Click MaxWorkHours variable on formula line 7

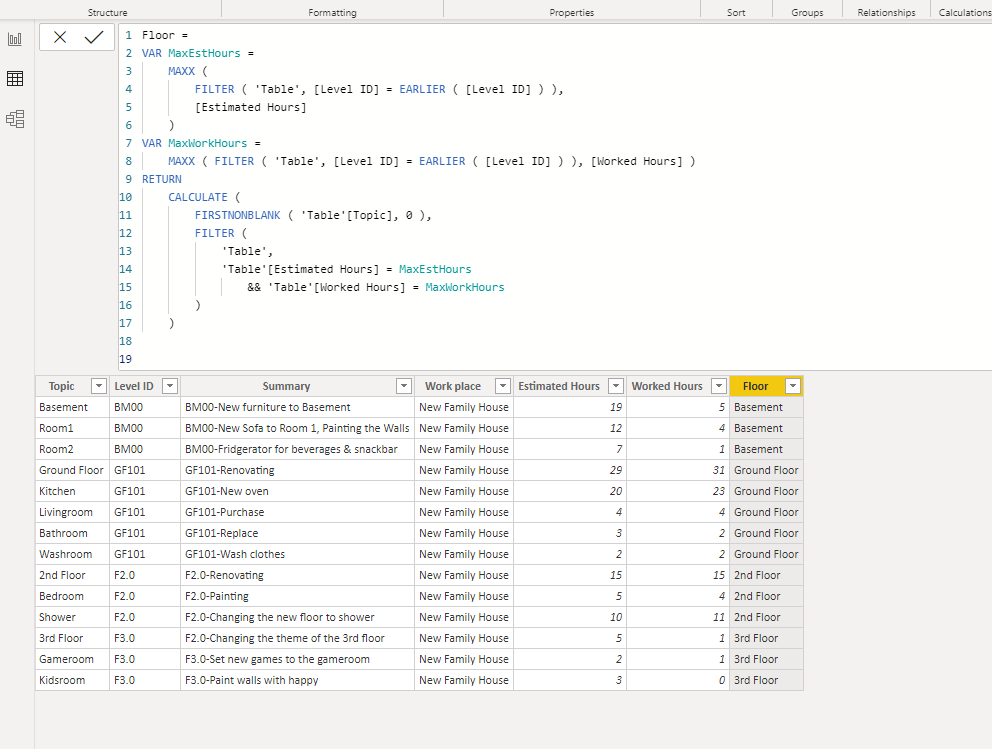coord(208,143)
